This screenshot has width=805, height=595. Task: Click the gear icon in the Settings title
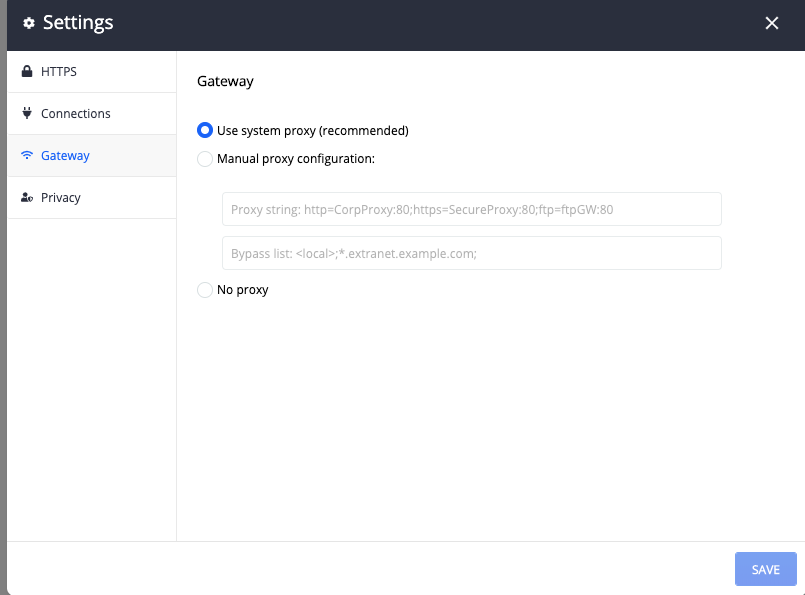point(29,23)
